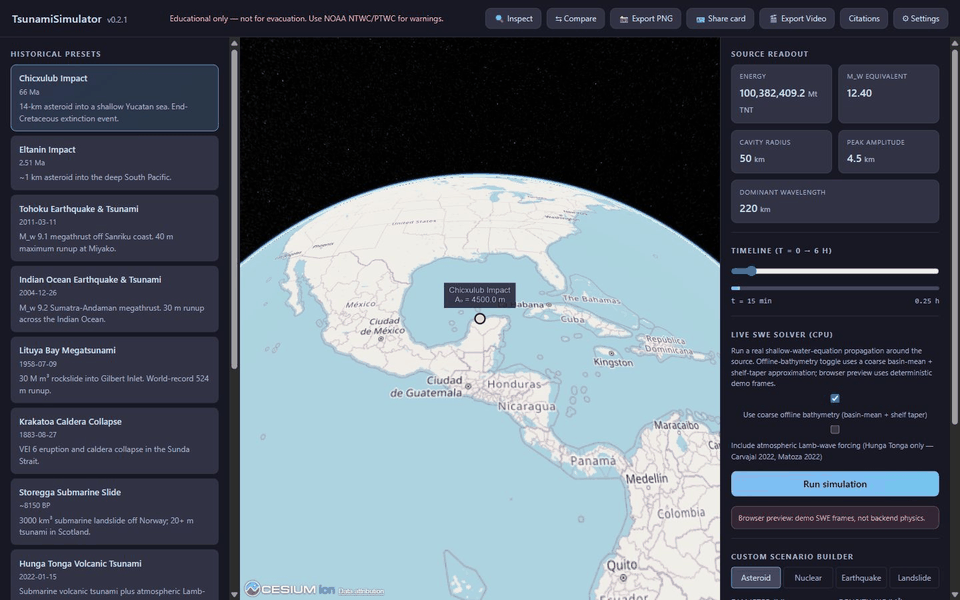Click the TsunamiSimulator app title
Screen dimensions: 960x600
(56, 19)
